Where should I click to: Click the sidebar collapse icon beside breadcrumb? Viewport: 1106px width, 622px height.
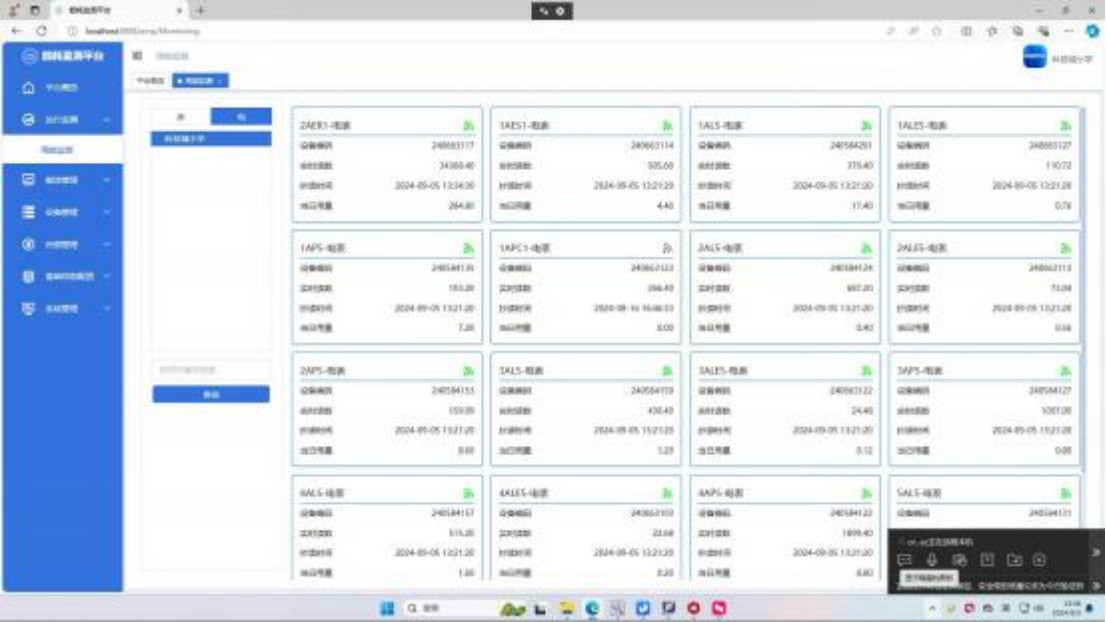tap(137, 56)
